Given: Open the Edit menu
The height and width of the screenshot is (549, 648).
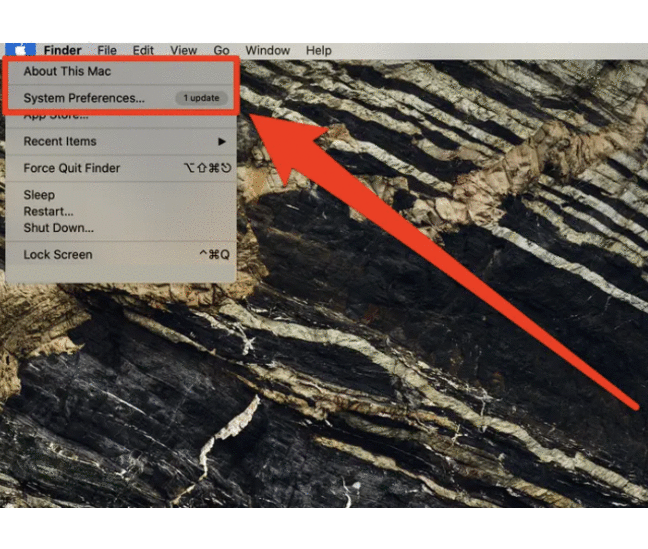Looking at the screenshot, I should pos(143,51).
